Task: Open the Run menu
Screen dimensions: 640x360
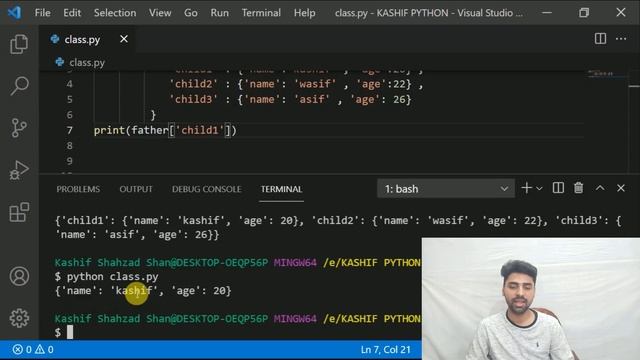Action: pos(220,13)
